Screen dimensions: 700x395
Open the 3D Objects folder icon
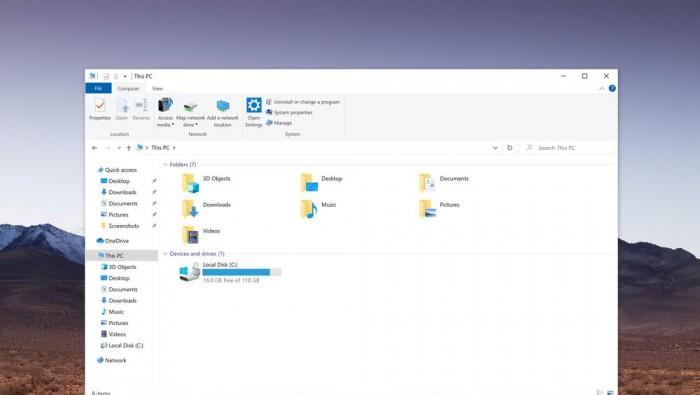(191, 183)
